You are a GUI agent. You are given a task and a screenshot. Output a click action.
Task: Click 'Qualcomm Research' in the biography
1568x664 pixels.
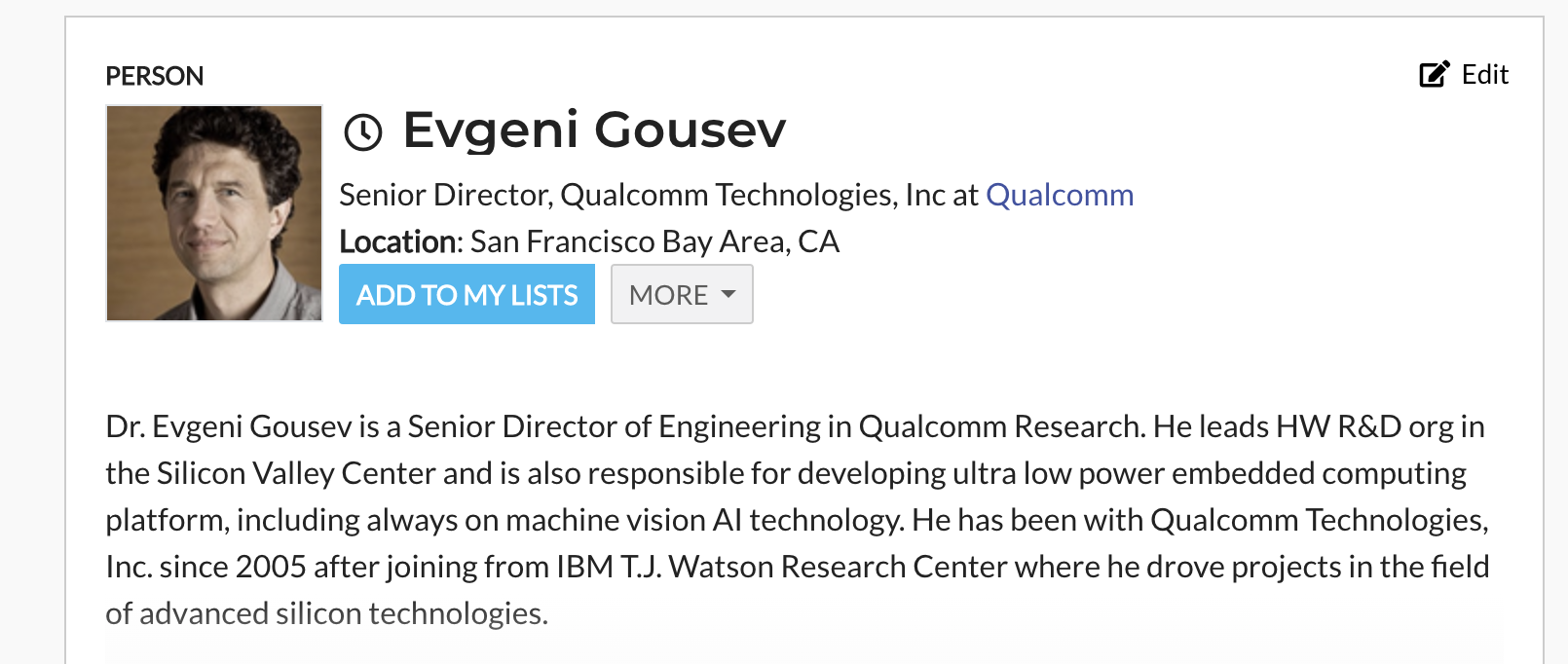tap(1000, 426)
